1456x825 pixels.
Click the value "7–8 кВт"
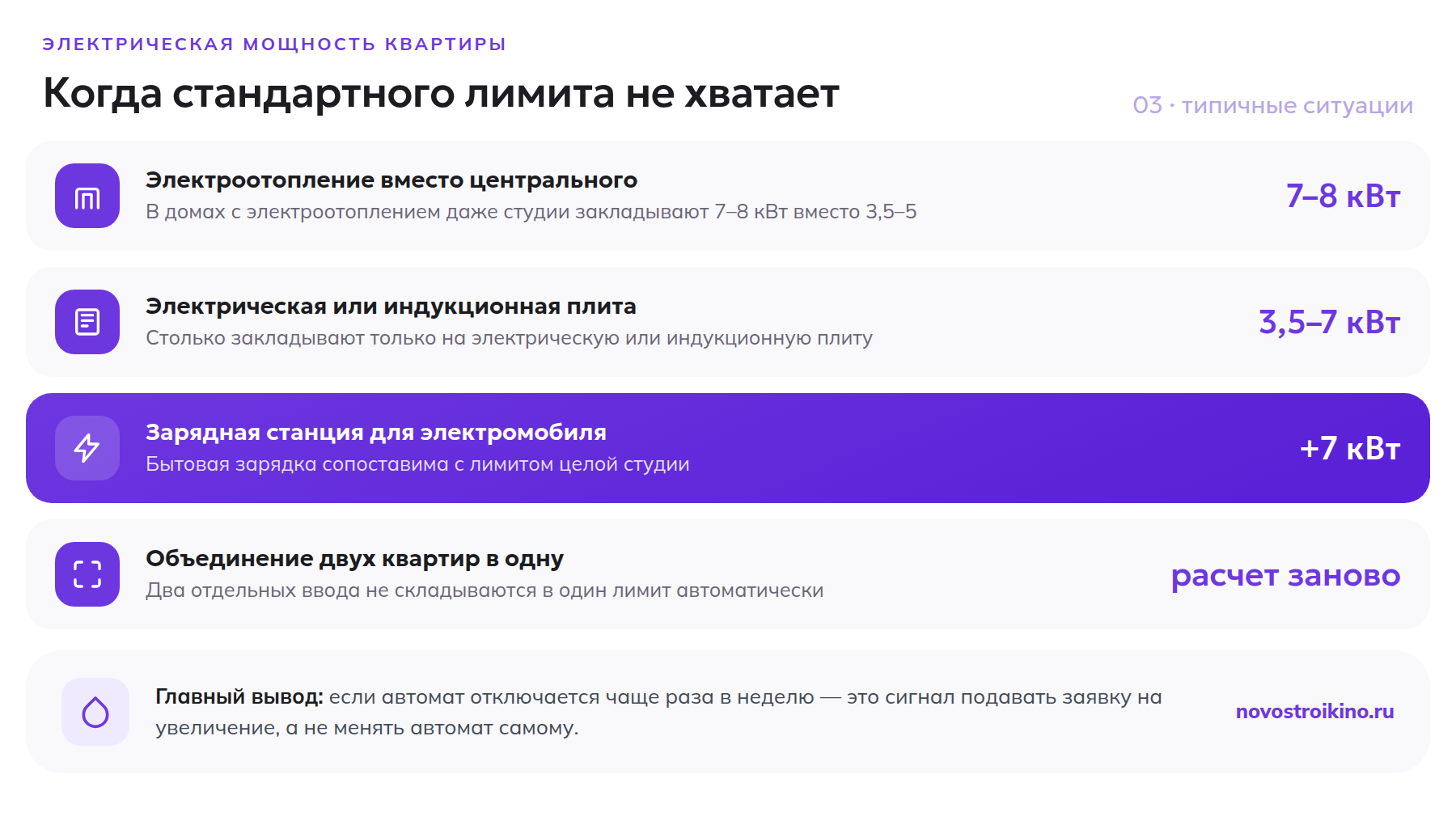pos(1343,196)
